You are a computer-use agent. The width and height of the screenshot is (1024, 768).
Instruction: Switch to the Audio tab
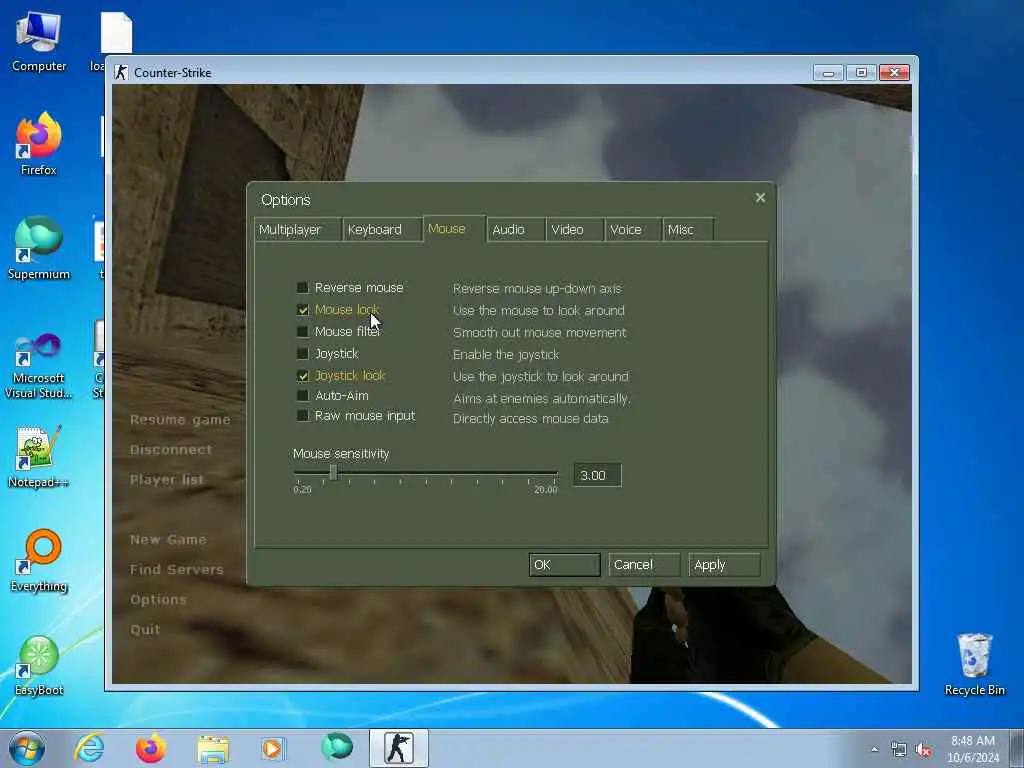click(x=516, y=229)
